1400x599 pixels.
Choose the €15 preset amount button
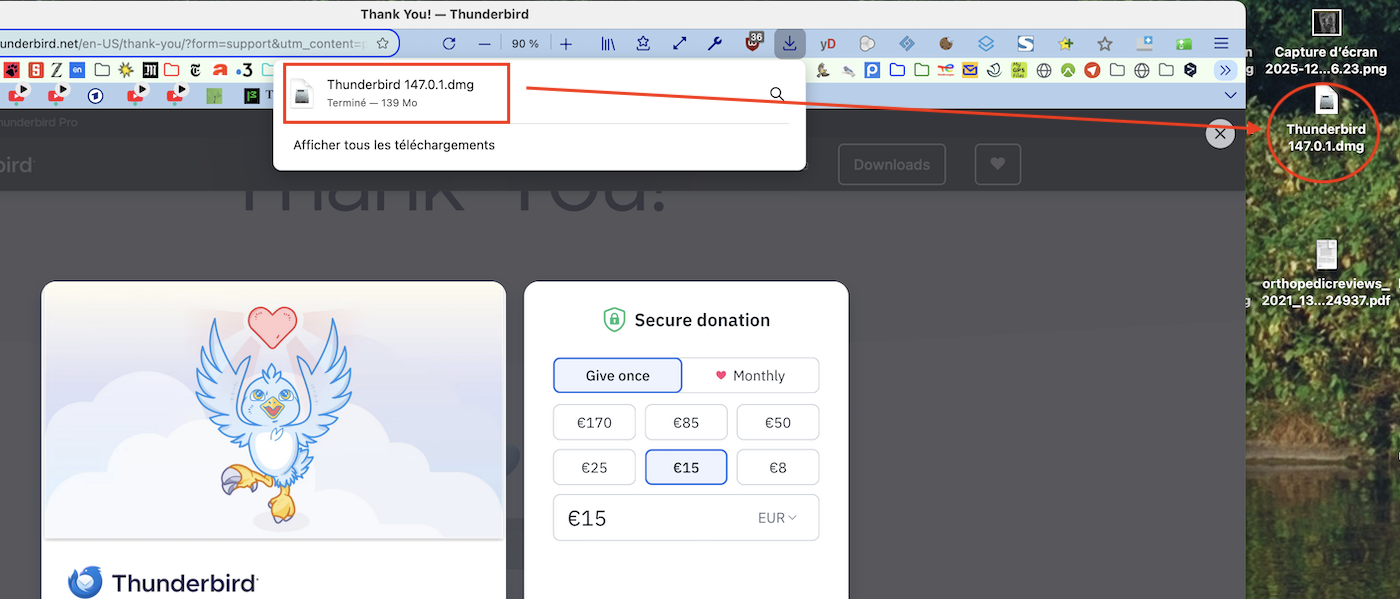point(686,467)
